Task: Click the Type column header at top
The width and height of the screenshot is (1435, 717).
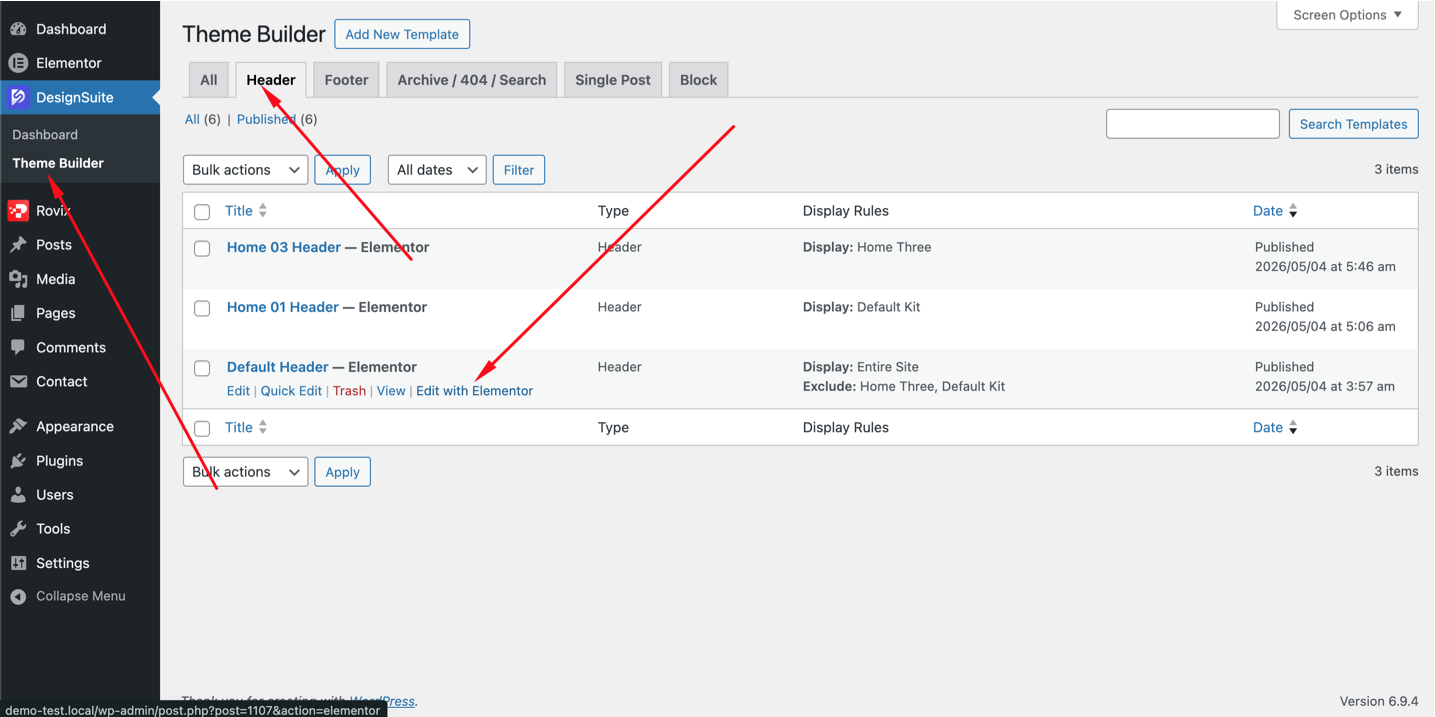Action: tap(613, 211)
